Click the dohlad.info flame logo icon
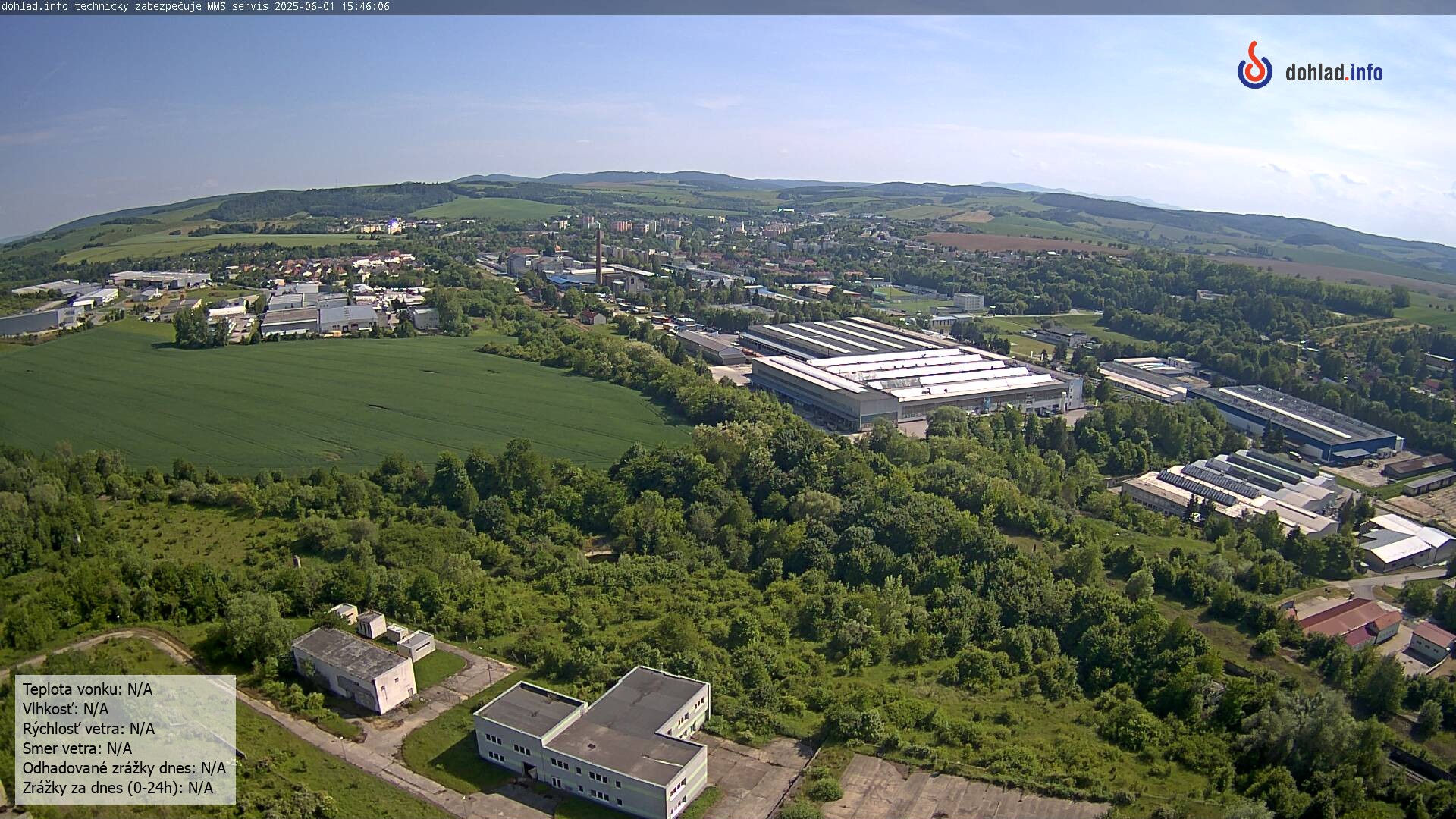 1254,66
